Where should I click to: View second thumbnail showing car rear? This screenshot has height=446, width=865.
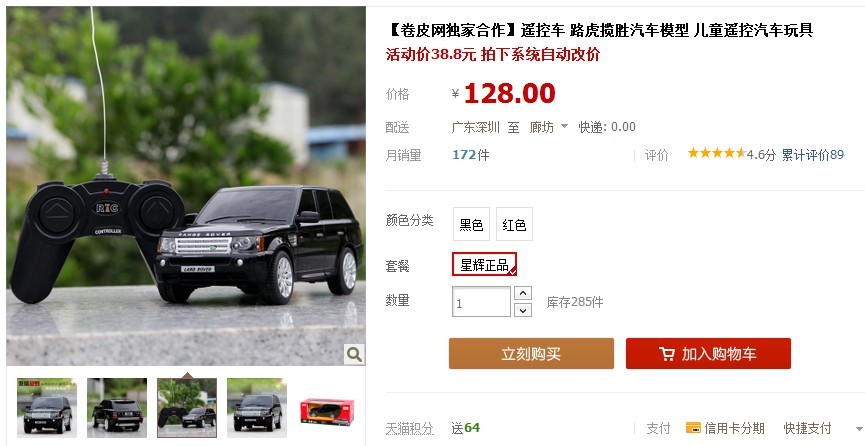(x=117, y=407)
